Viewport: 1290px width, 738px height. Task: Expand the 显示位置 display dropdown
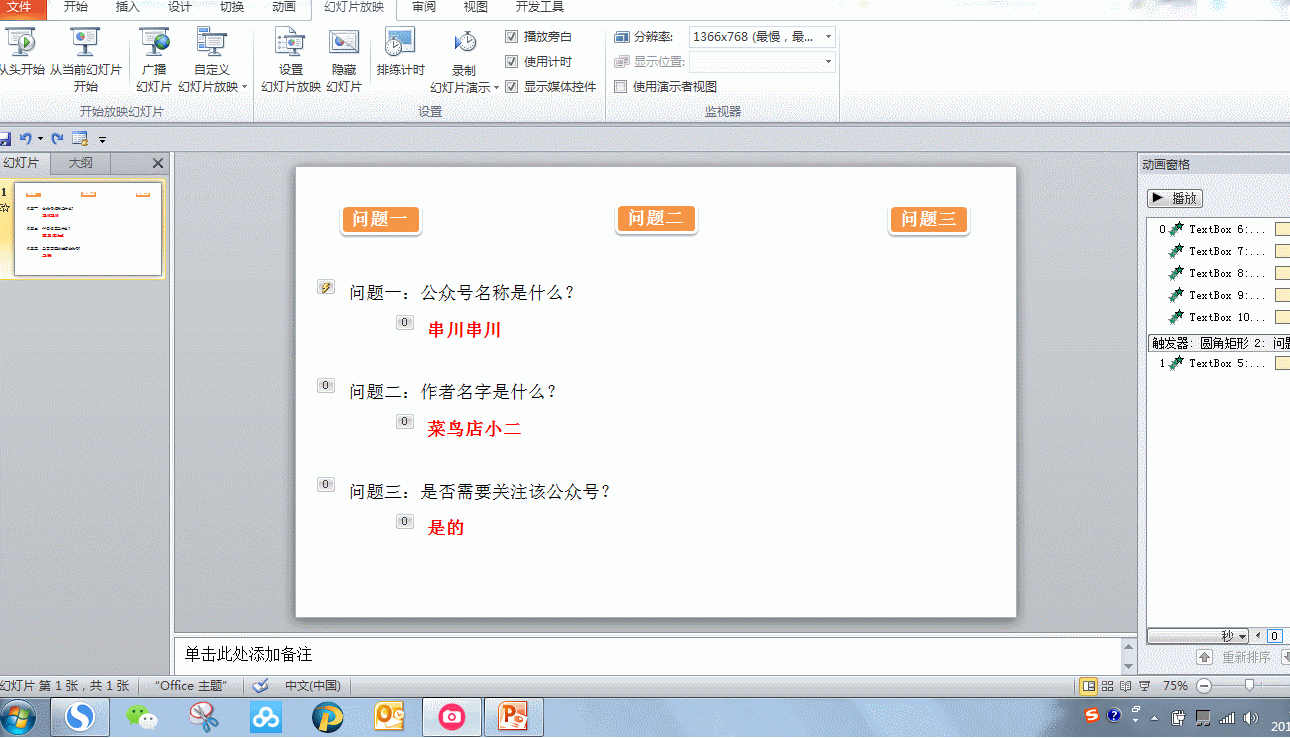(x=827, y=62)
